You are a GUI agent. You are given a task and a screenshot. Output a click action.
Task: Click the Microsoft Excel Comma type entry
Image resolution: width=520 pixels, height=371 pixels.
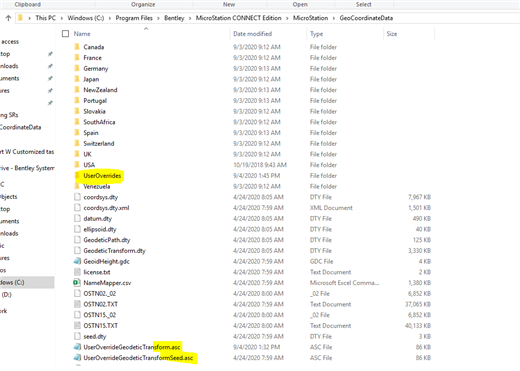(344, 283)
